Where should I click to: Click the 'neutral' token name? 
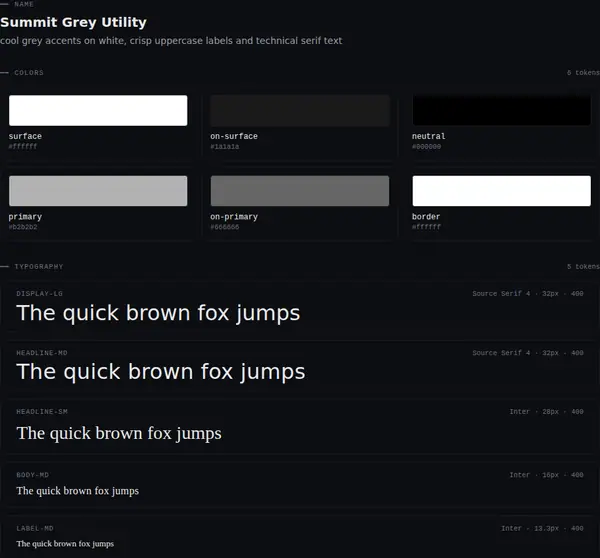point(429,136)
